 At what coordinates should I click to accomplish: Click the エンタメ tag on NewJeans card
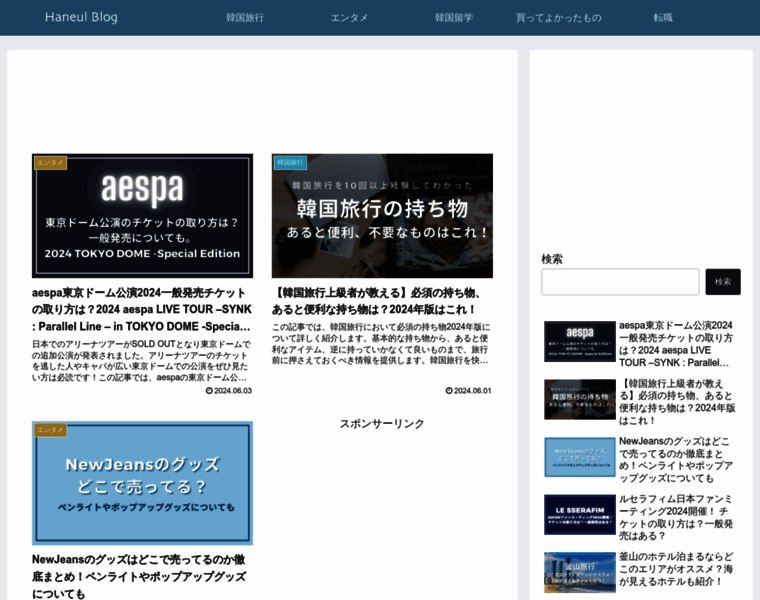click(50, 429)
